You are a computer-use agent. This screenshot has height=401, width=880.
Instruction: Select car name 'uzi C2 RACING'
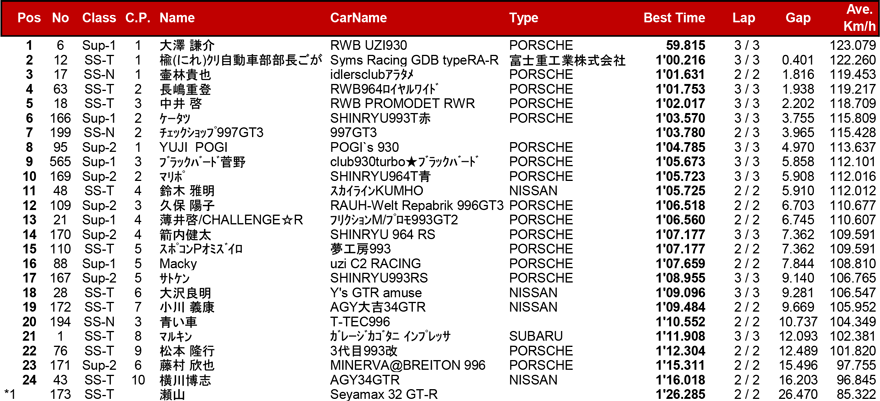[375, 265]
